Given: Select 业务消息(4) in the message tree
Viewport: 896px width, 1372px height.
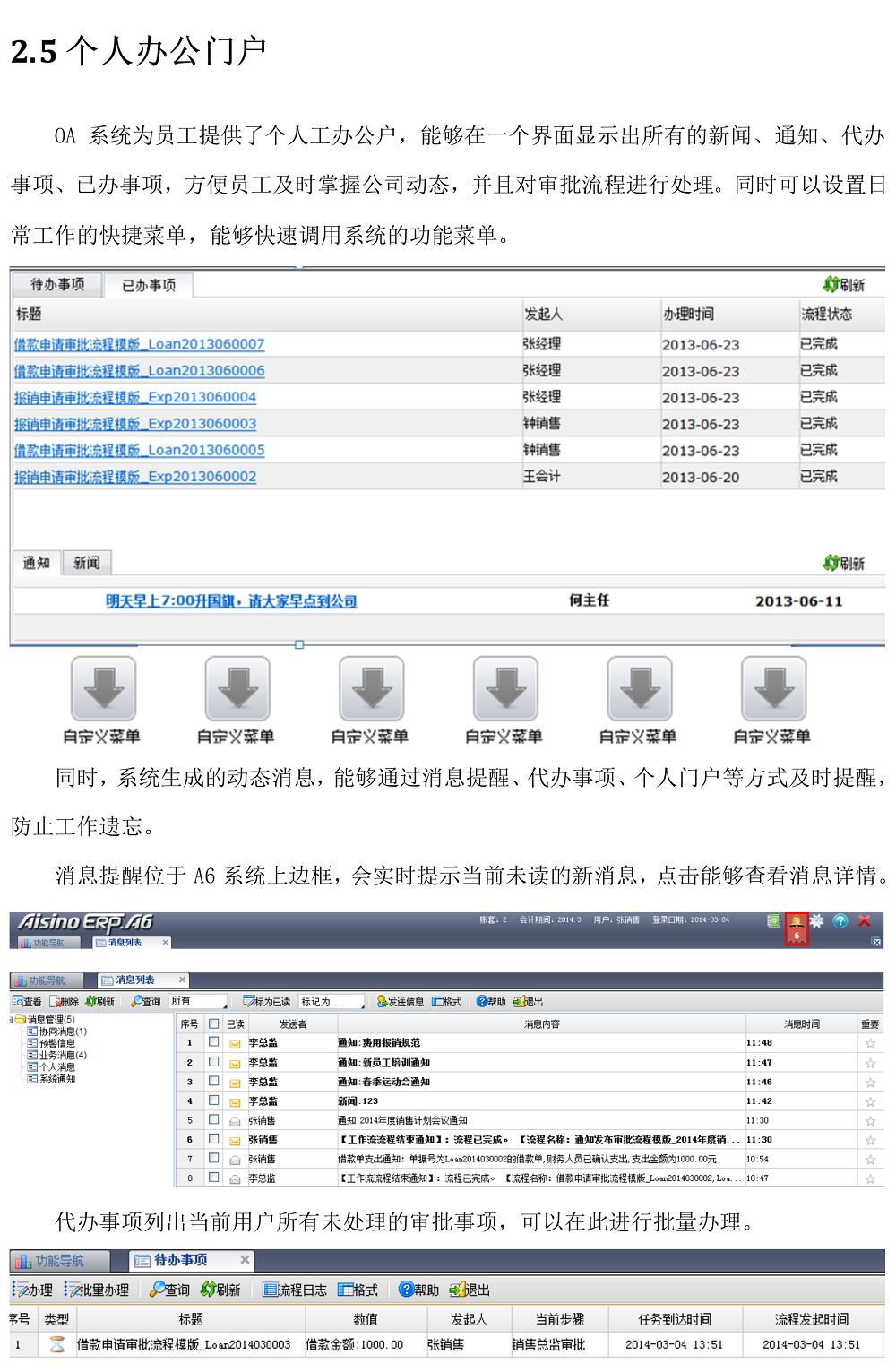Looking at the screenshot, I should pos(62,1055).
